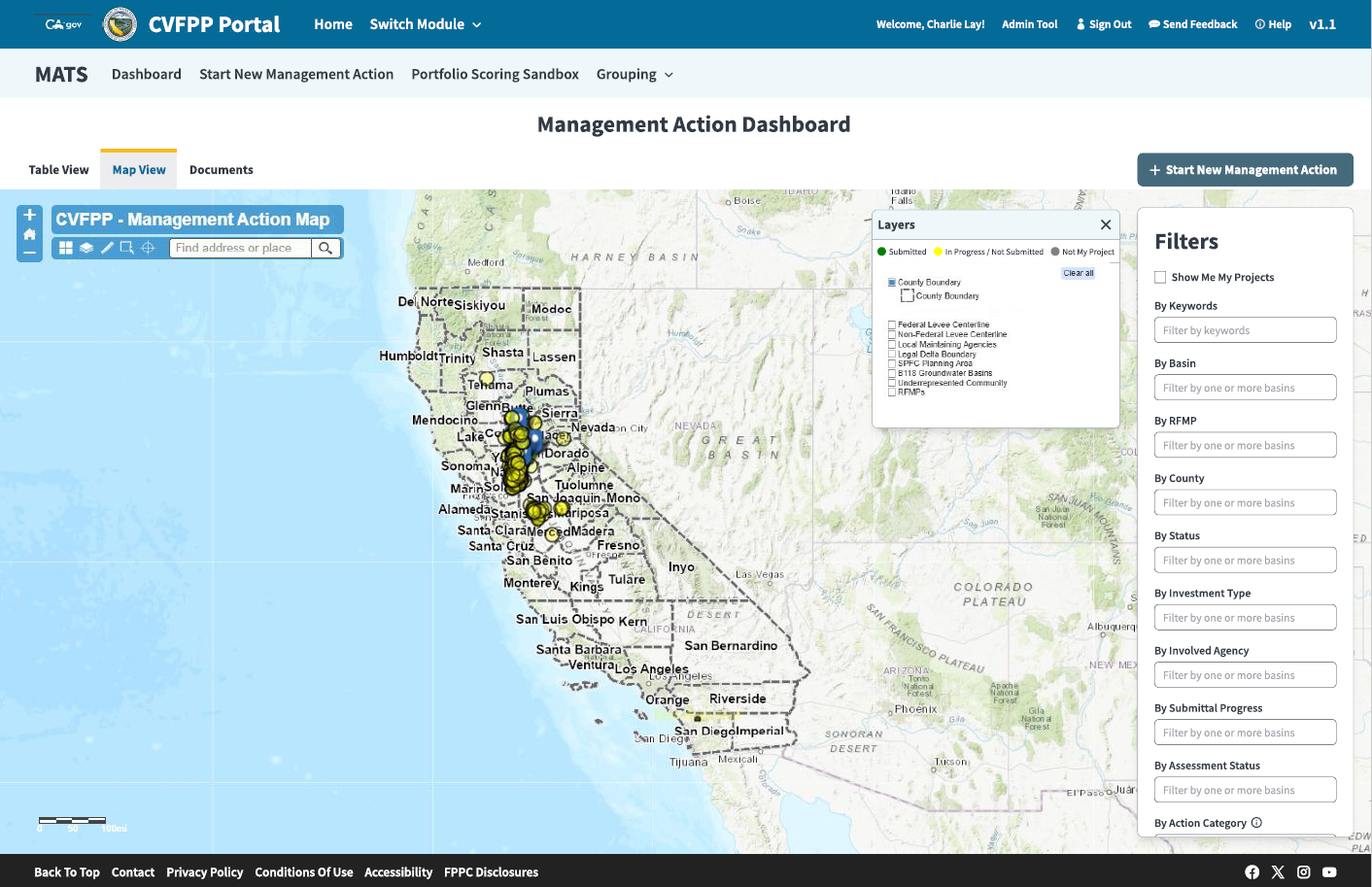The width and height of the screenshot is (1372, 887).
Task: Open the Grouping menu dropdown
Action: 635,75
